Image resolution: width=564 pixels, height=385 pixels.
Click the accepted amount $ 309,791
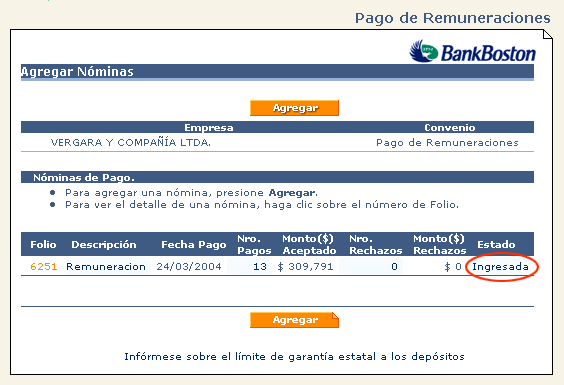pyautogui.click(x=305, y=267)
